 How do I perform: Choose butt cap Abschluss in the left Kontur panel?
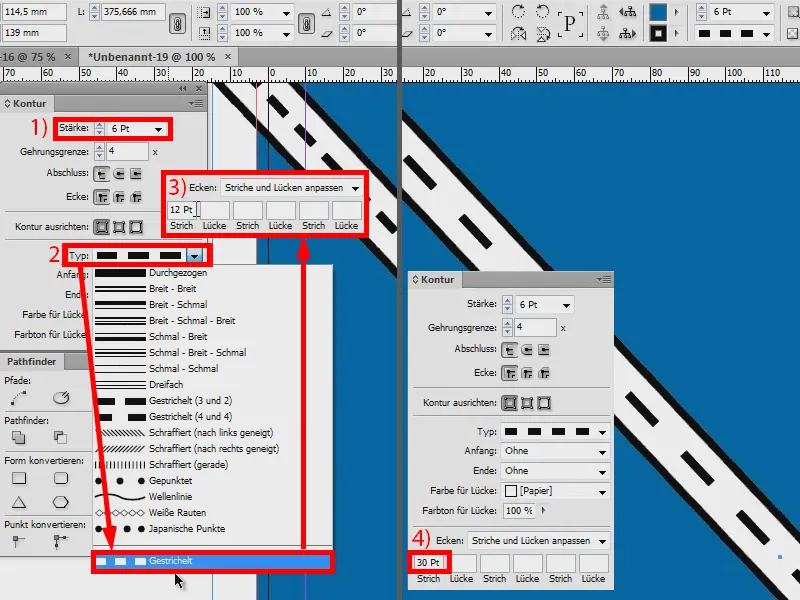pyautogui.click(x=102, y=174)
